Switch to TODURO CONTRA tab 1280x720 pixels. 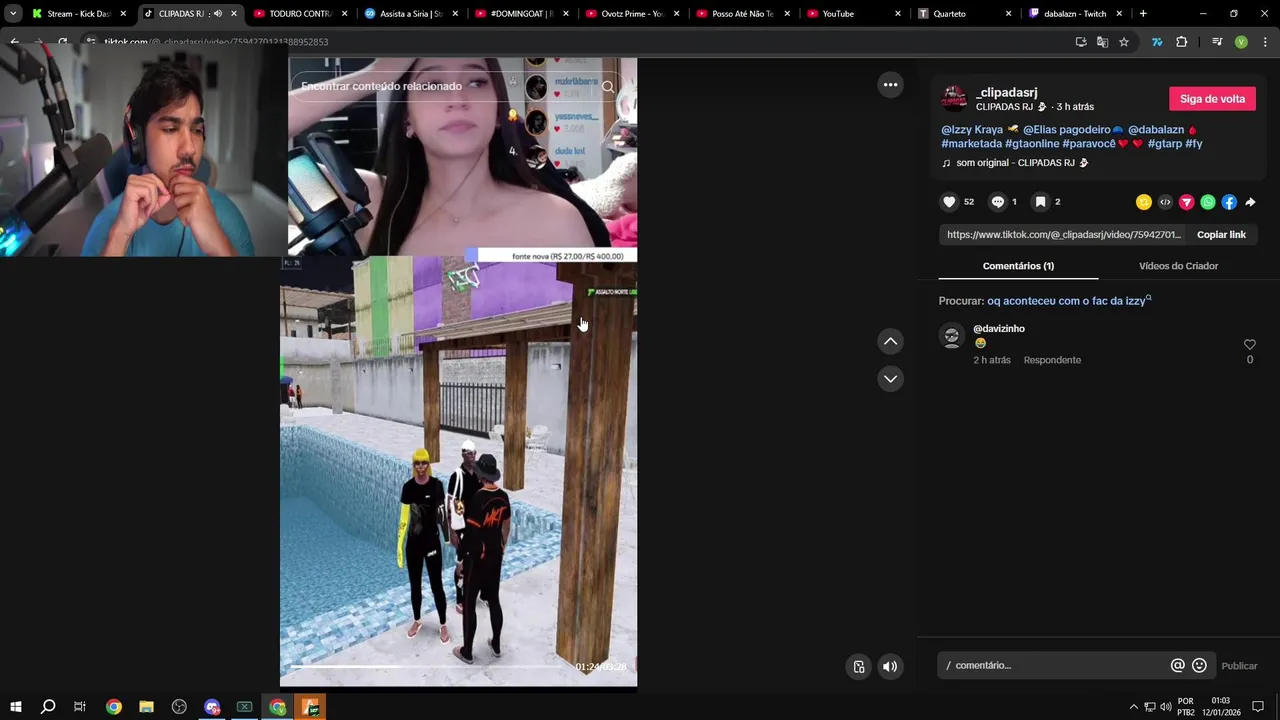coord(300,14)
